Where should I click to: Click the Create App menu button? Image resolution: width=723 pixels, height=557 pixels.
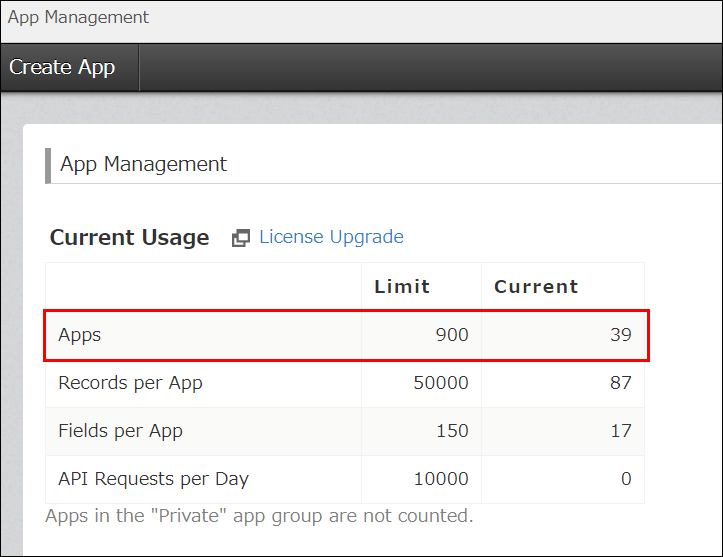click(x=63, y=68)
